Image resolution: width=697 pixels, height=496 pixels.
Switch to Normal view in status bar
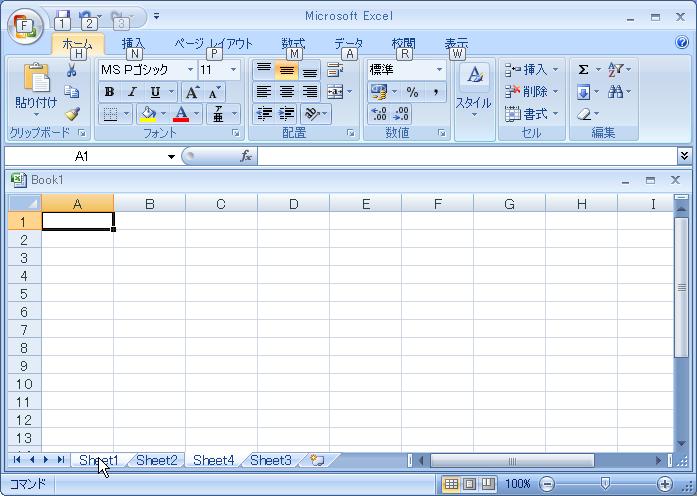click(x=451, y=484)
